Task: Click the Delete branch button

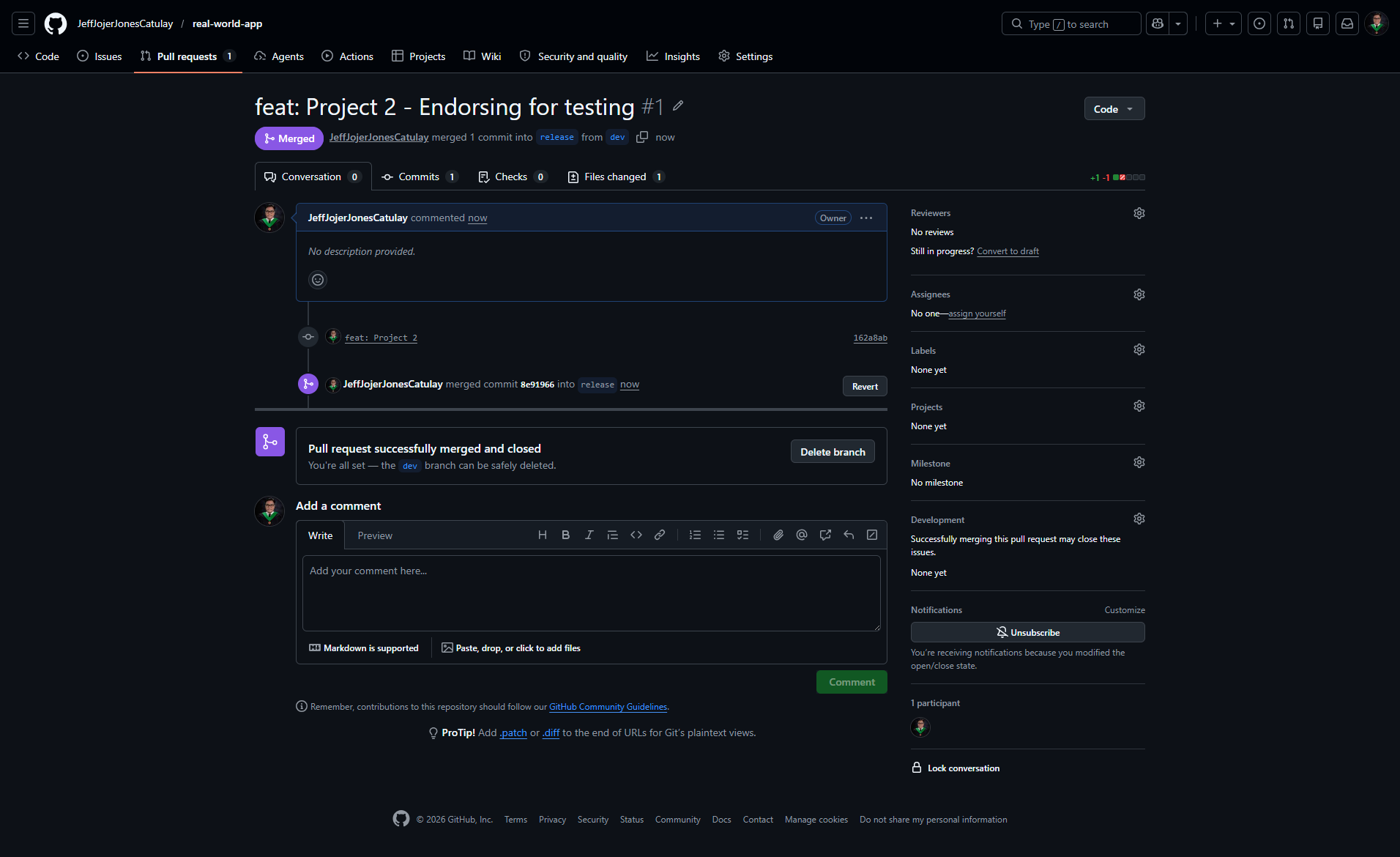Action: click(833, 452)
